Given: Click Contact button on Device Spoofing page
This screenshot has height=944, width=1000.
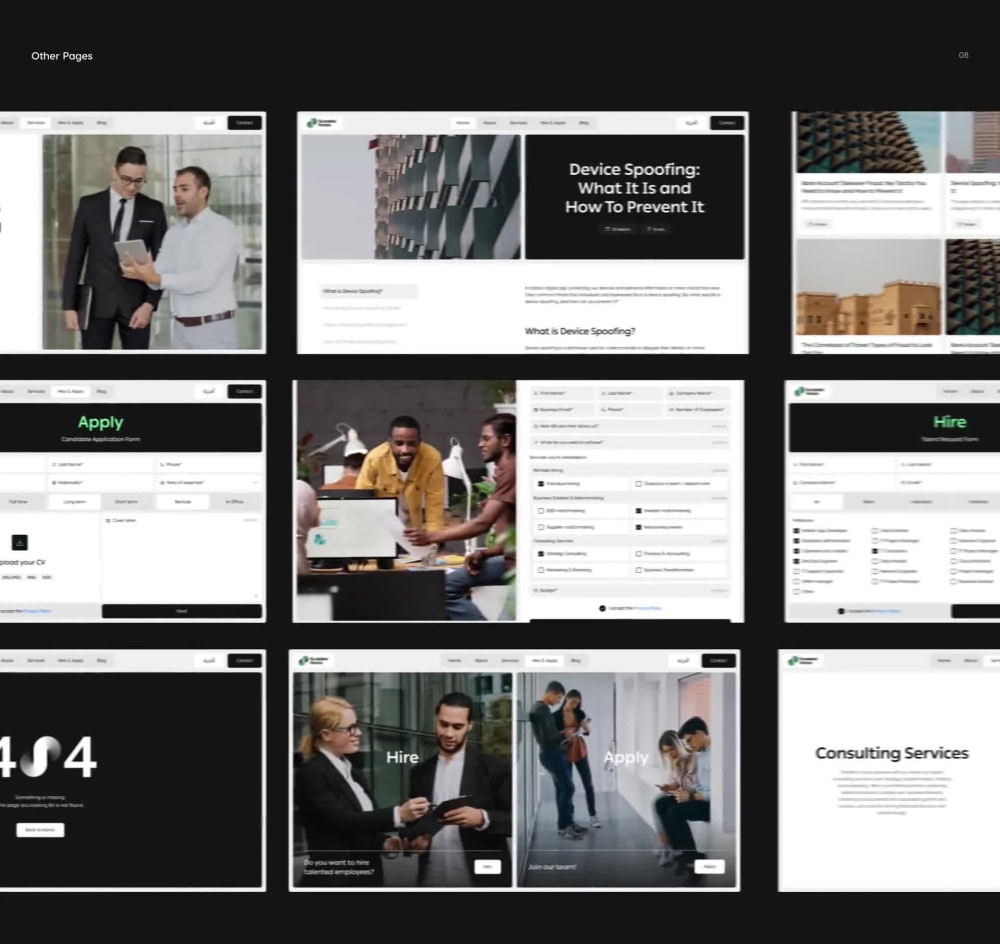Looking at the screenshot, I should pyautogui.click(x=727, y=122).
